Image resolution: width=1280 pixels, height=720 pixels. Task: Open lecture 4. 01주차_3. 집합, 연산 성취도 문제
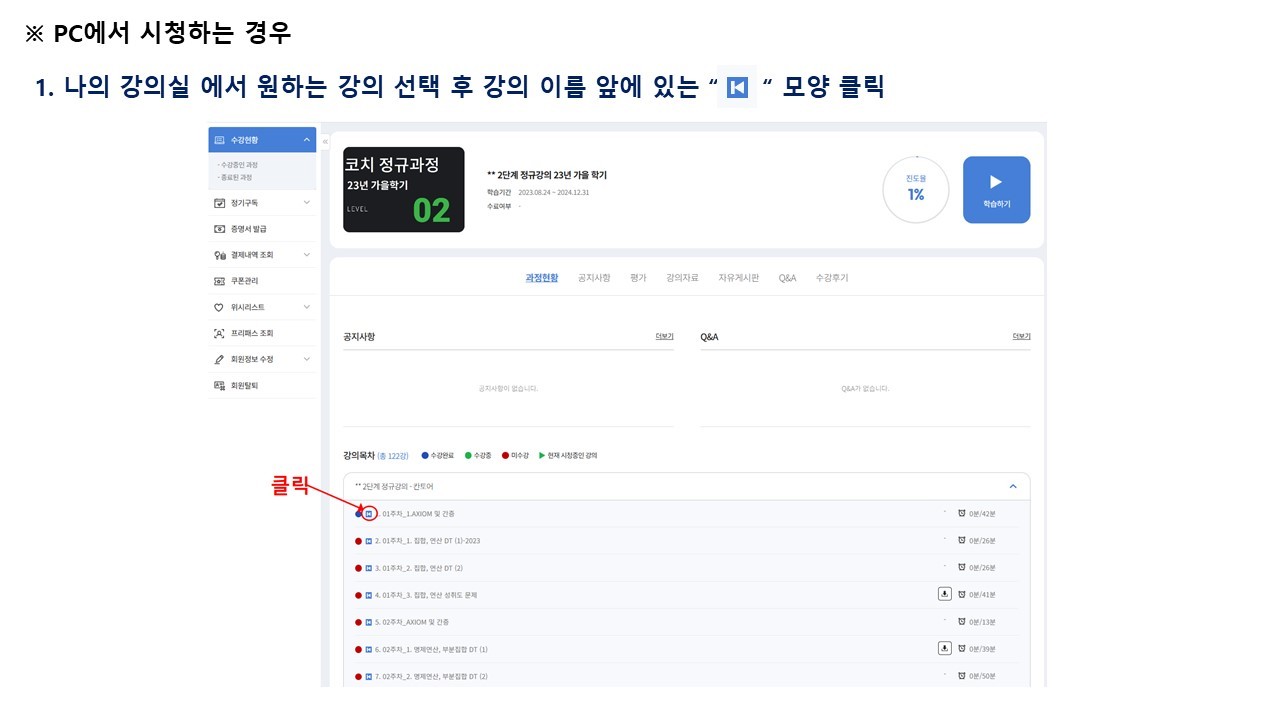(426, 595)
